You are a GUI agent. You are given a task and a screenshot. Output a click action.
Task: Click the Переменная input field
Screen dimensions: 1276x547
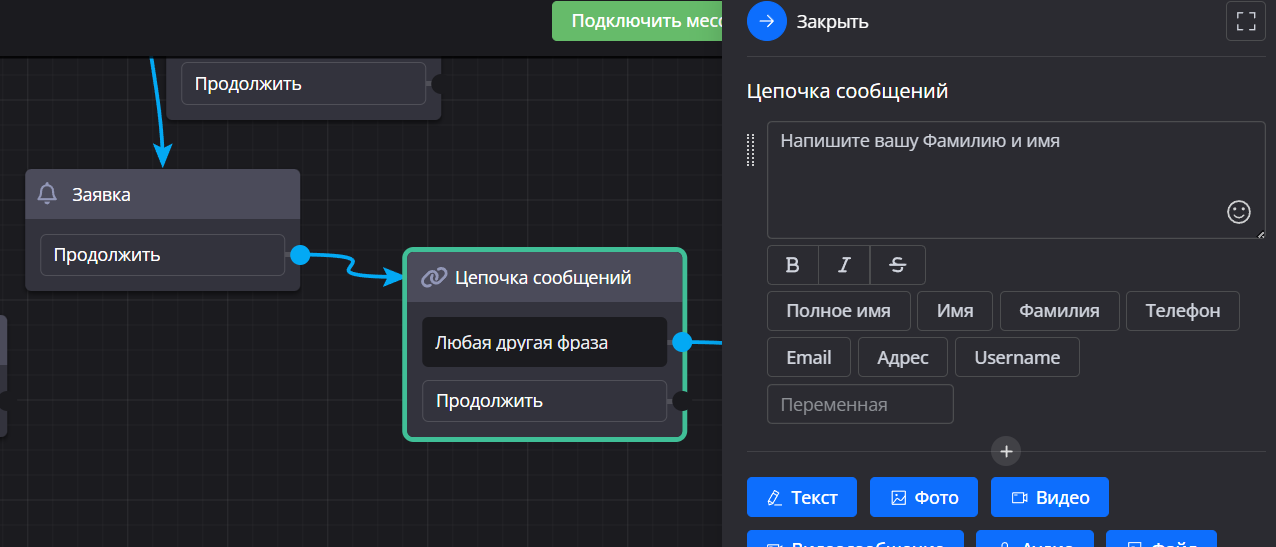click(860, 404)
